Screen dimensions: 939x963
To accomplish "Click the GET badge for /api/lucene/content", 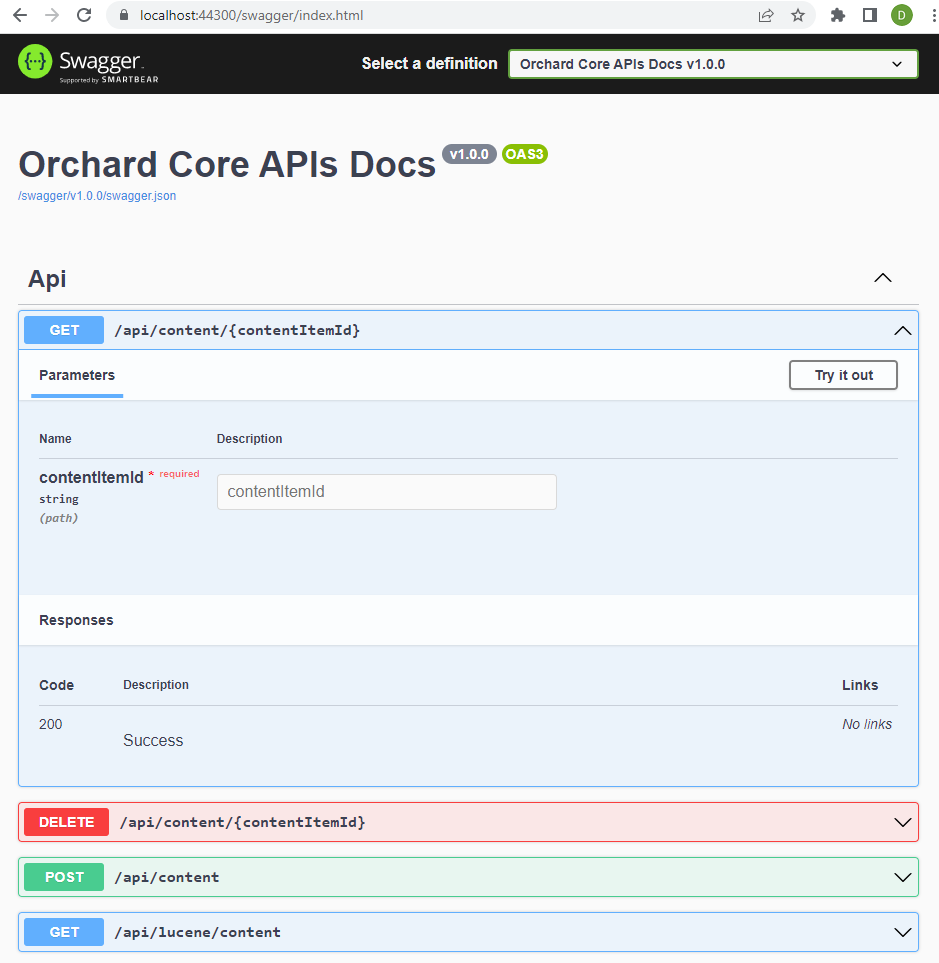I will [64, 932].
